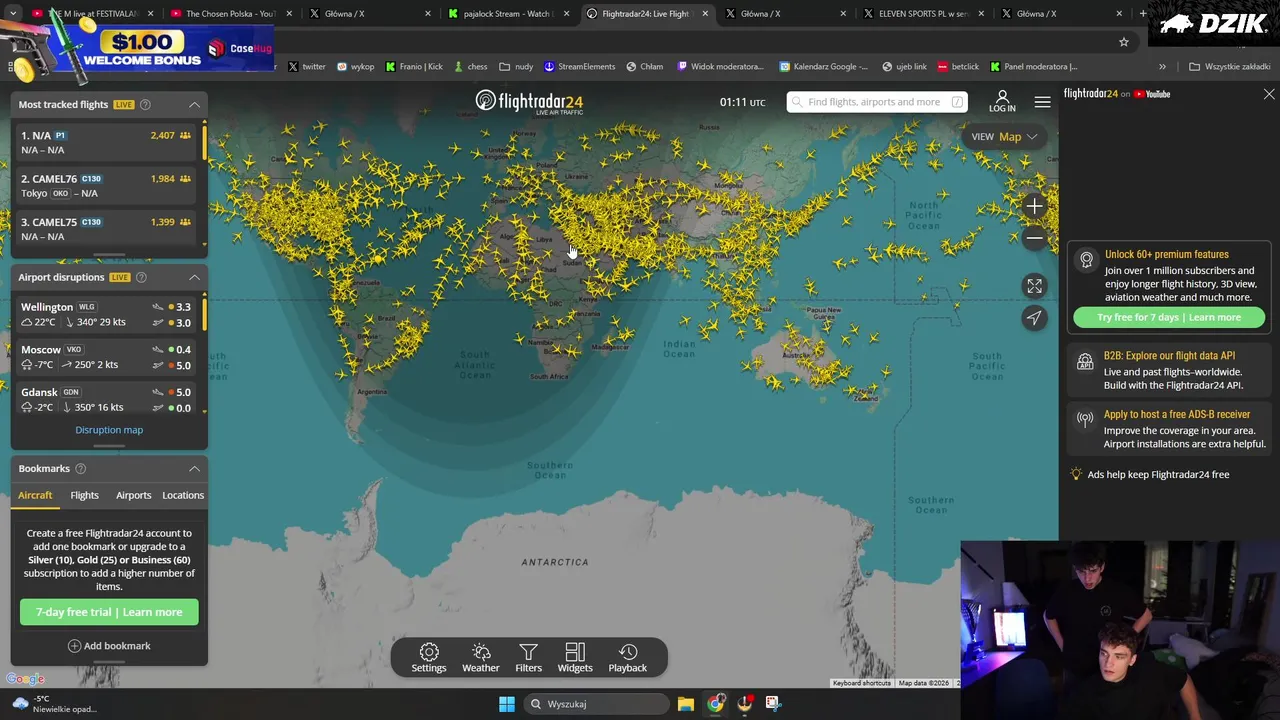Viewport: 1280px width, 720px height.
Task: Switch to the Airports bookmarks tab
Action: pyautogui.click(x=133, y=495)
